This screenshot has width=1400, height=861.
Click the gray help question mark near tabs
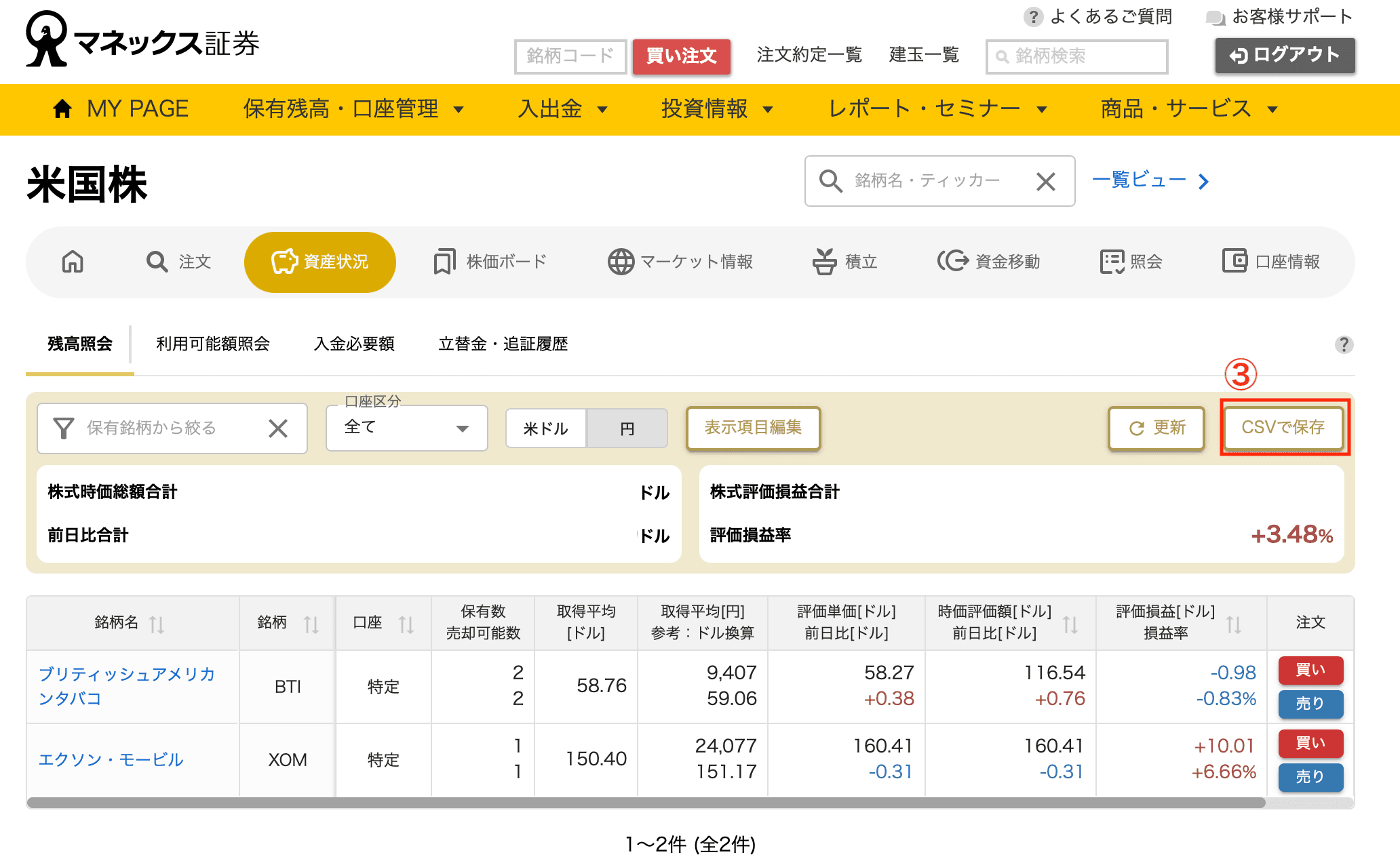point(1344,344)
